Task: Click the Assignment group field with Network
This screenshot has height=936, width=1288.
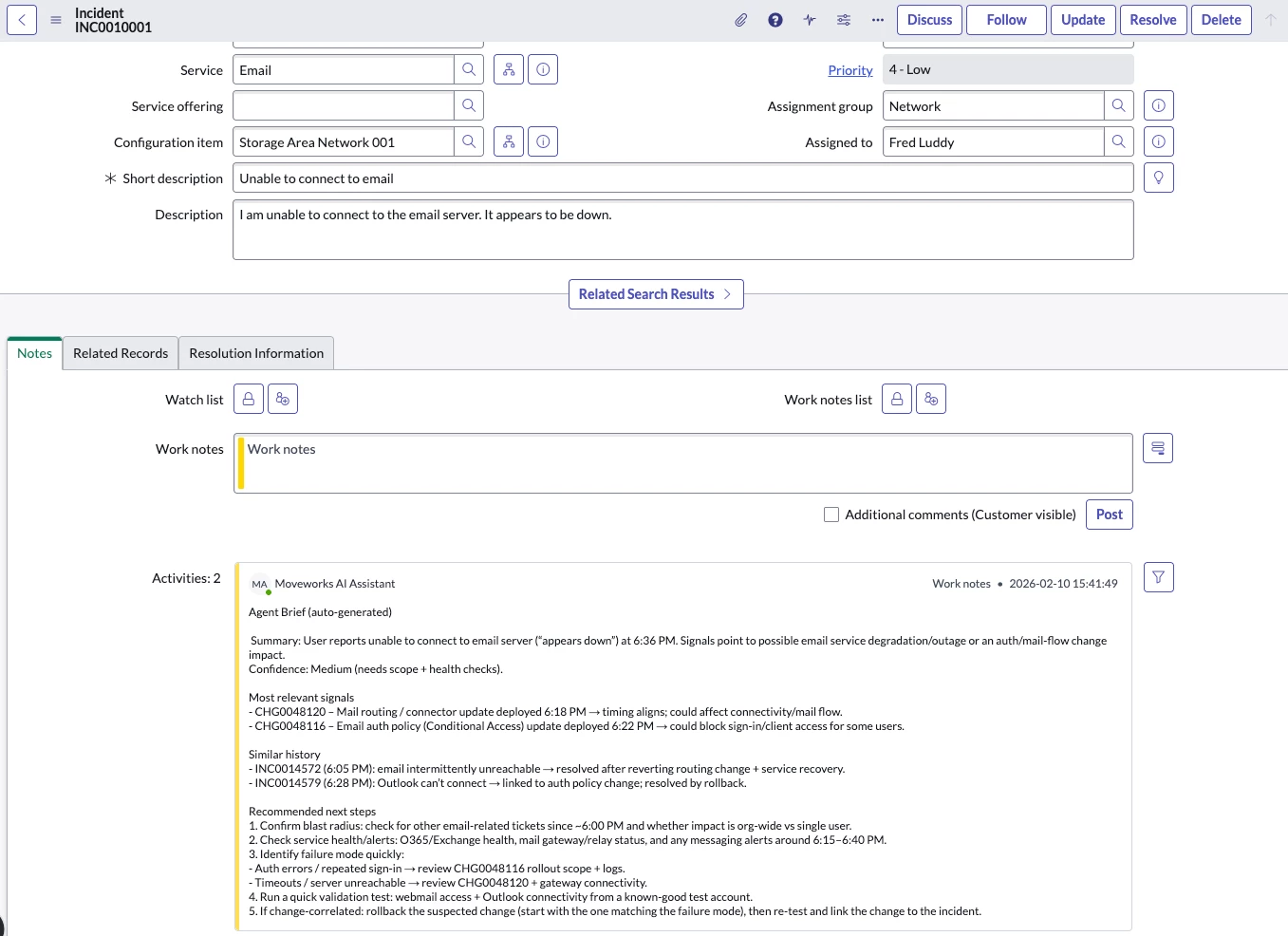Action: [994, 106]
